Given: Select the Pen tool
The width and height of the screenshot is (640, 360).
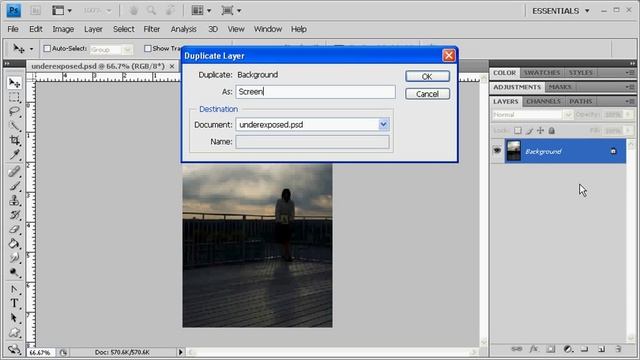Looking at the screenshot, I should [14, 289].
